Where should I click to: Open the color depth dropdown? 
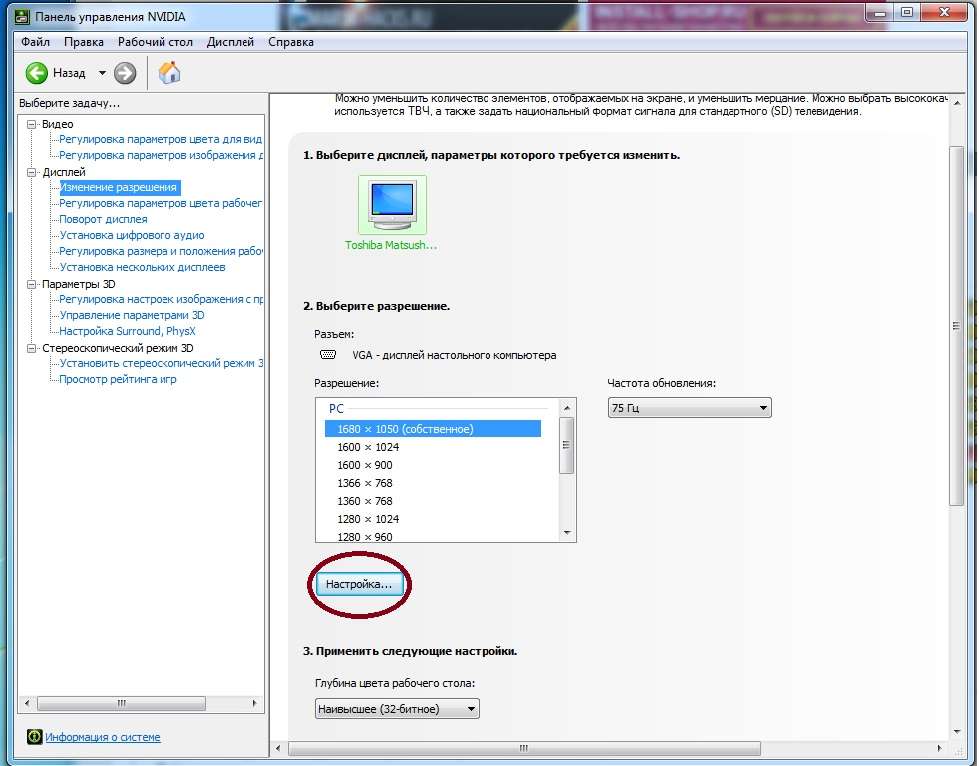(397, 709)
